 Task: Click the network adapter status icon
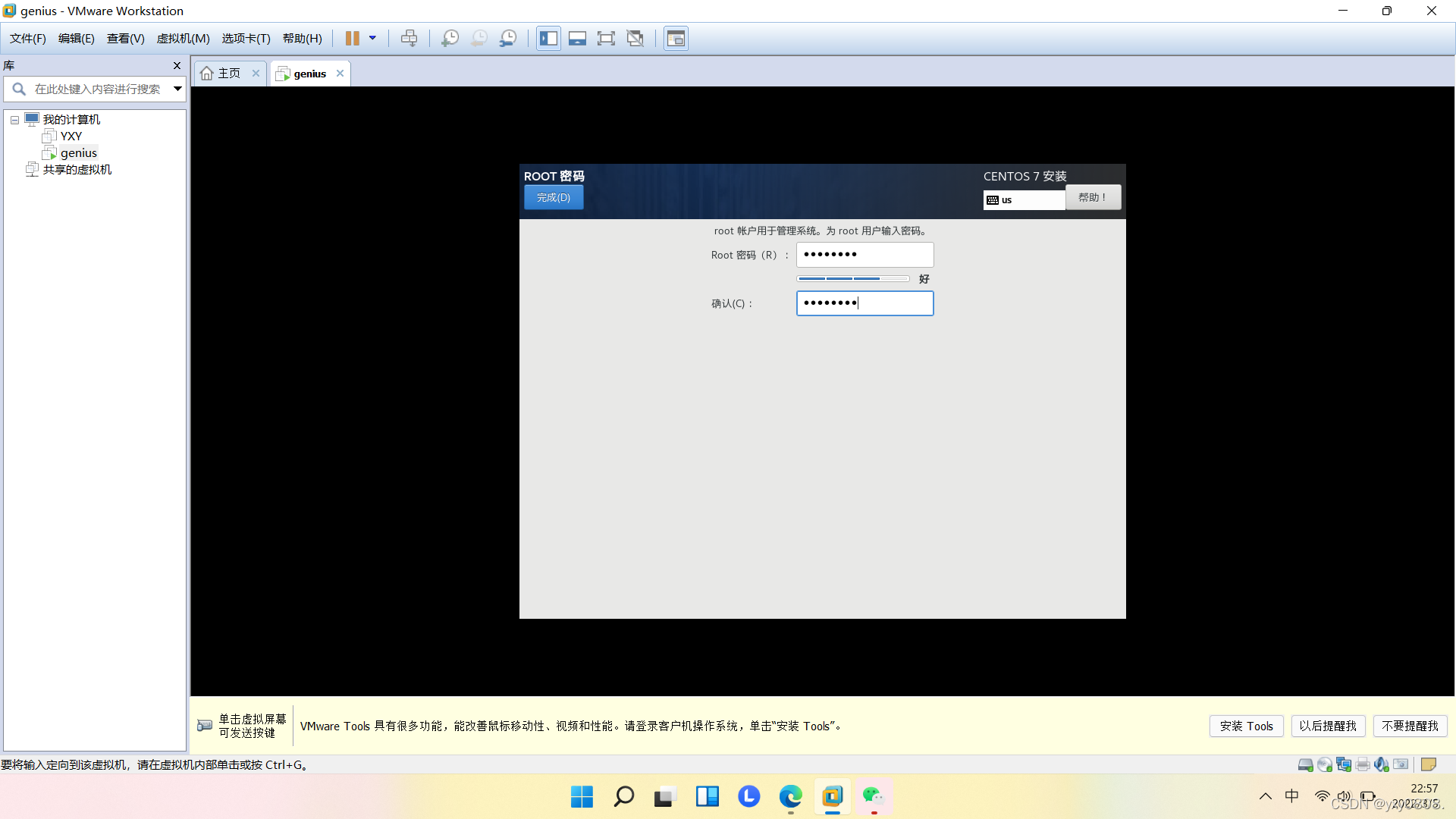(x=1344, y=765)
